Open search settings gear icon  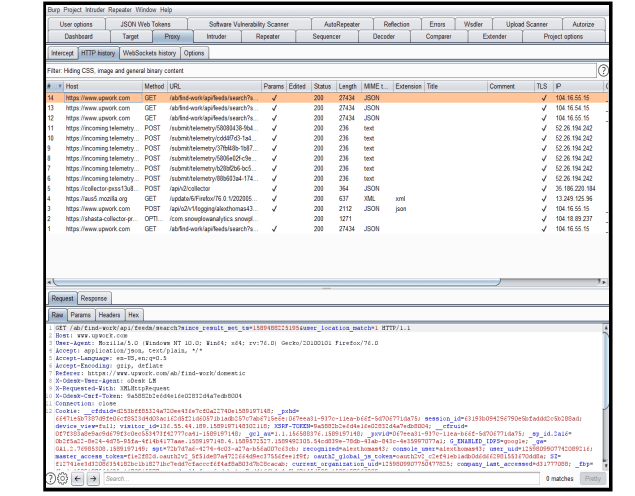[x=63, y=478]
